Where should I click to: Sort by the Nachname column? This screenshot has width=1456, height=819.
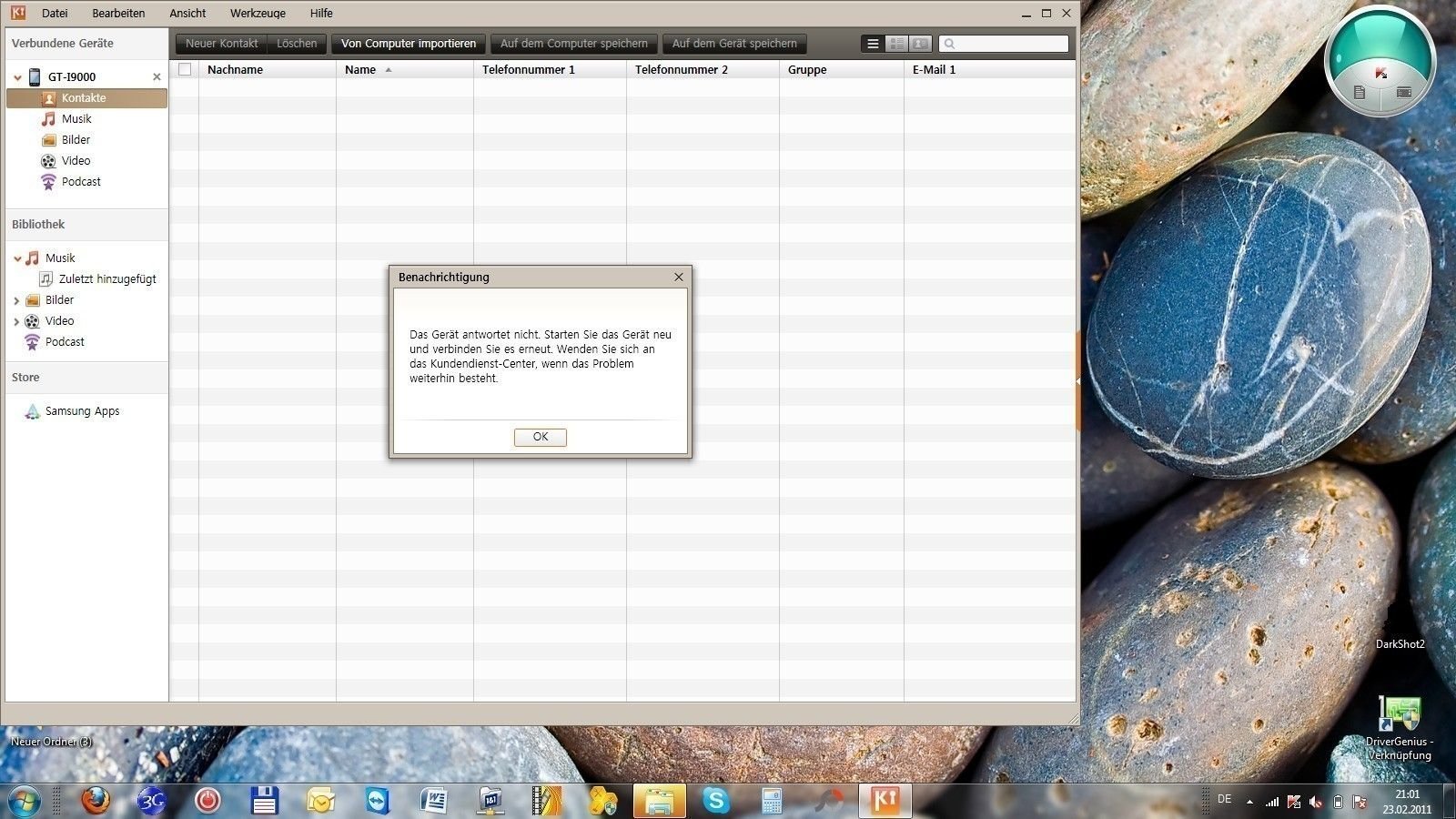click(x=235, y=69)
